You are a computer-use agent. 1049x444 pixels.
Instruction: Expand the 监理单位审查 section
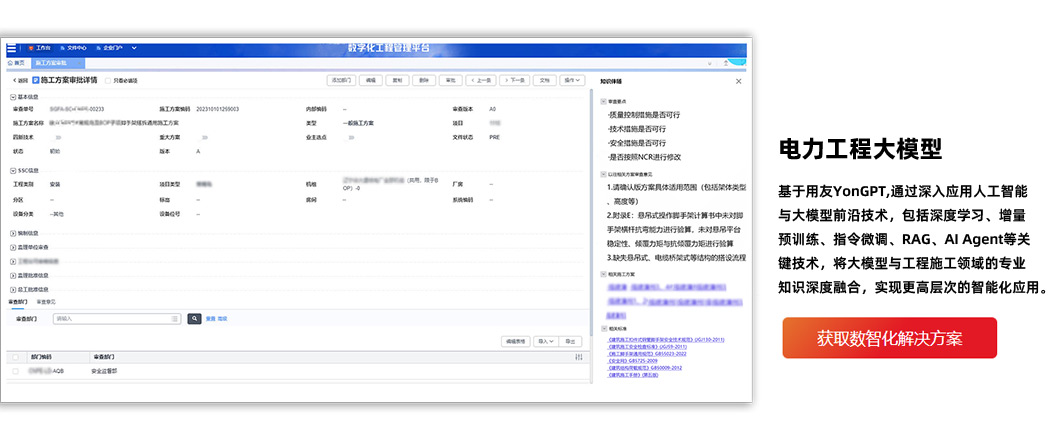[13, 247]
